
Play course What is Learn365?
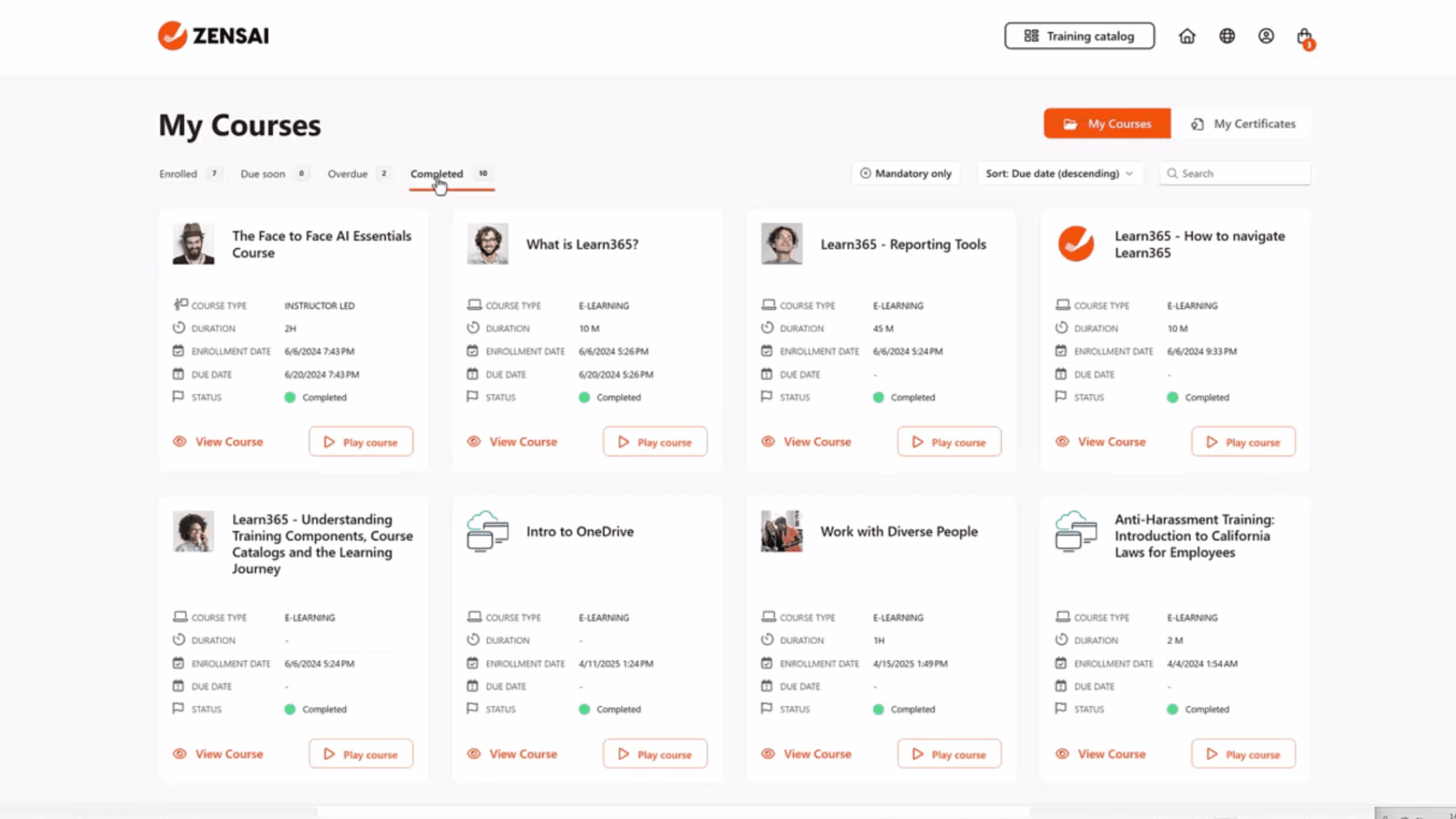655,441
